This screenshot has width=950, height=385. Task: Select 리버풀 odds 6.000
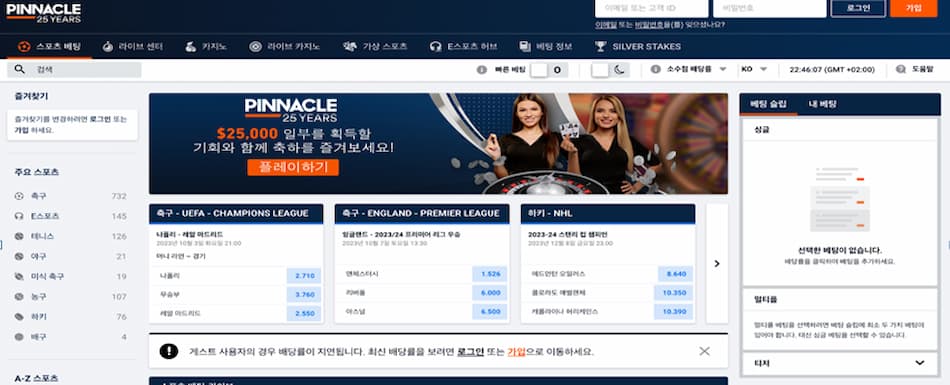490,293
